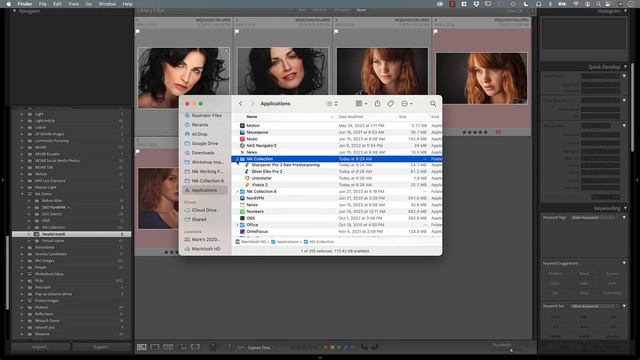Collapse the Quick Develop panel
The height and width of the screenshot is (360, 640).
pos(624,67)
